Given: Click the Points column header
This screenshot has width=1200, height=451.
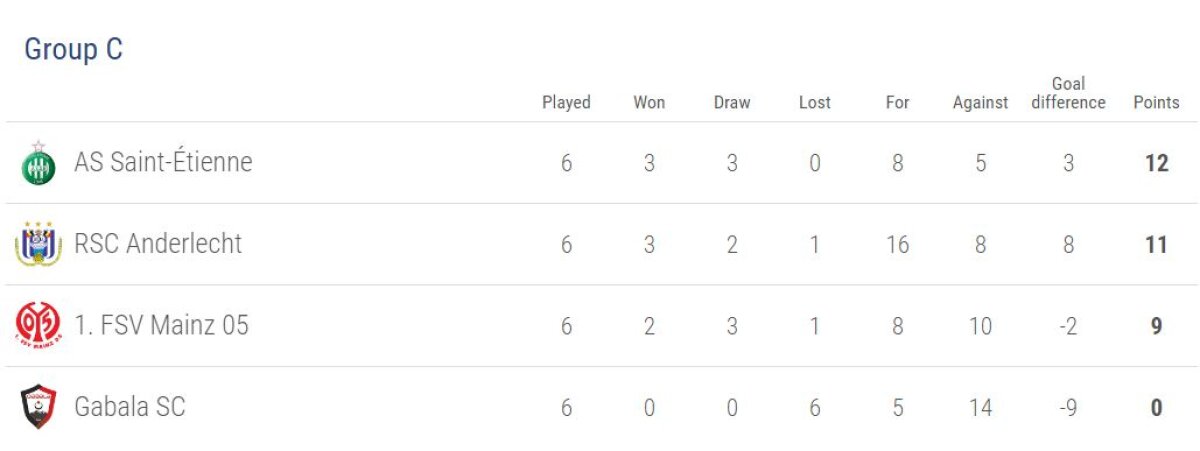Looking at the screenshot, I should [x=1156, y=102].
